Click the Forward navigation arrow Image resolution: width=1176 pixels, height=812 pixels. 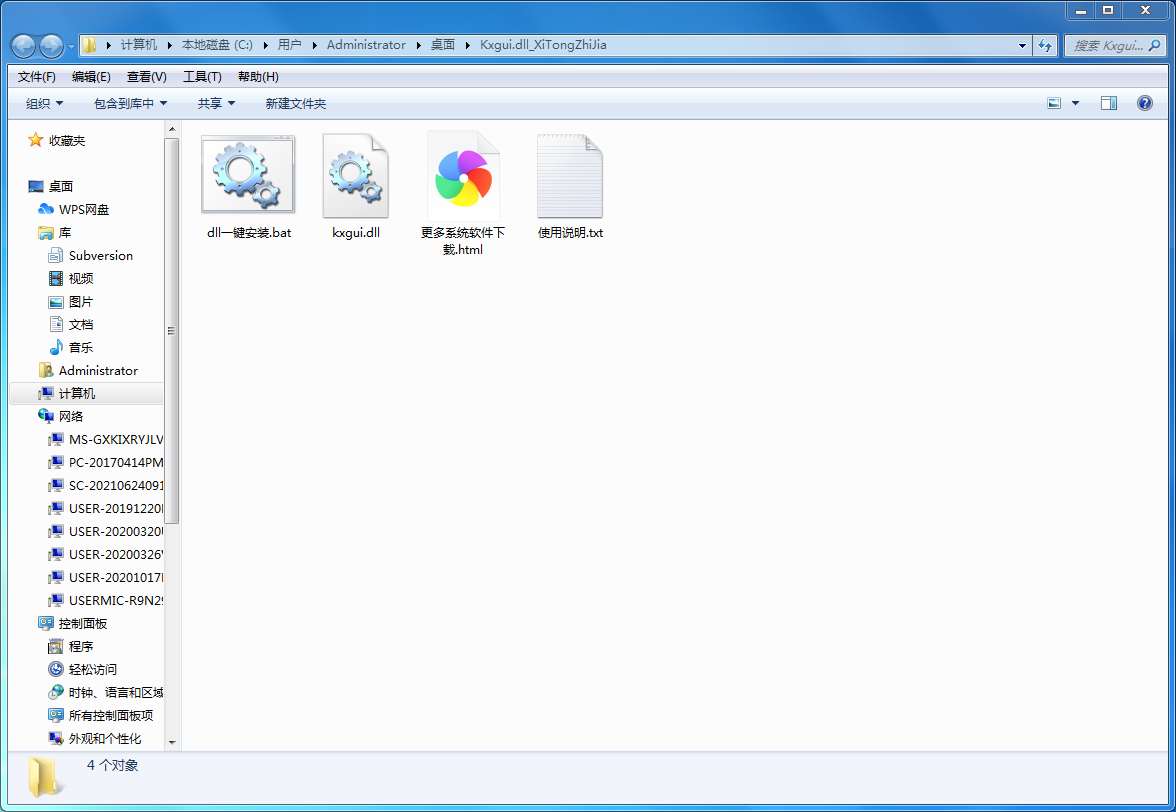click(x=51, y=46)
